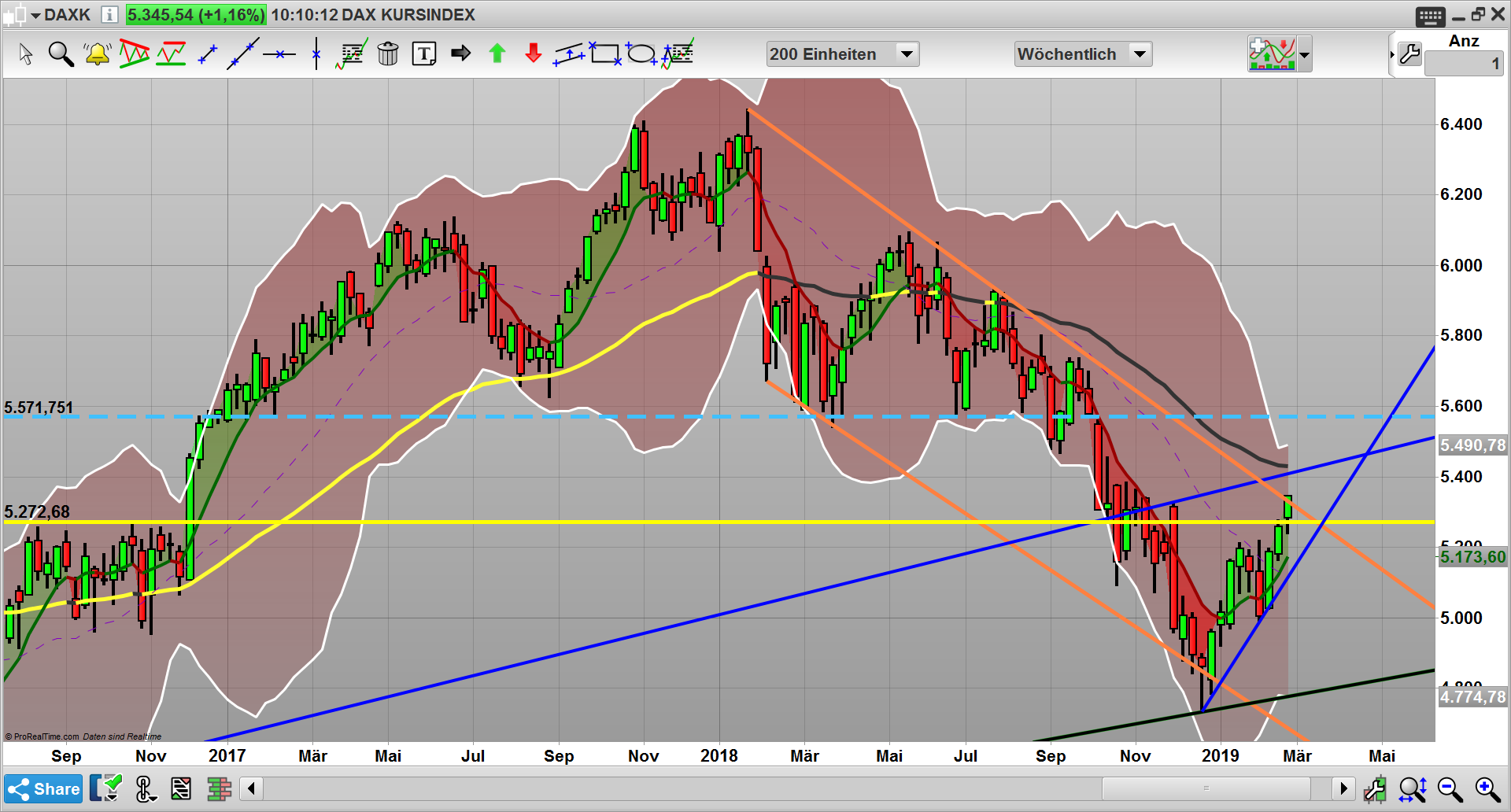Restore the chart window size
This screenshot has height=812, width=1511.
click(x=1478, y=14)
